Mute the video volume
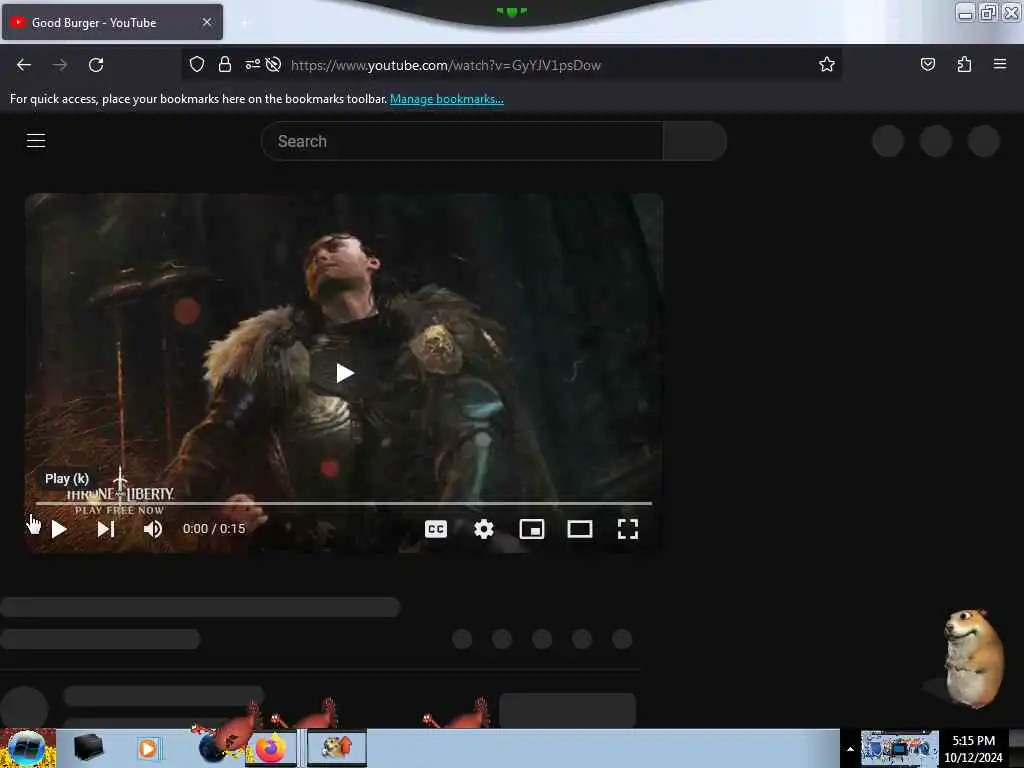 click(x=153, y=529)
